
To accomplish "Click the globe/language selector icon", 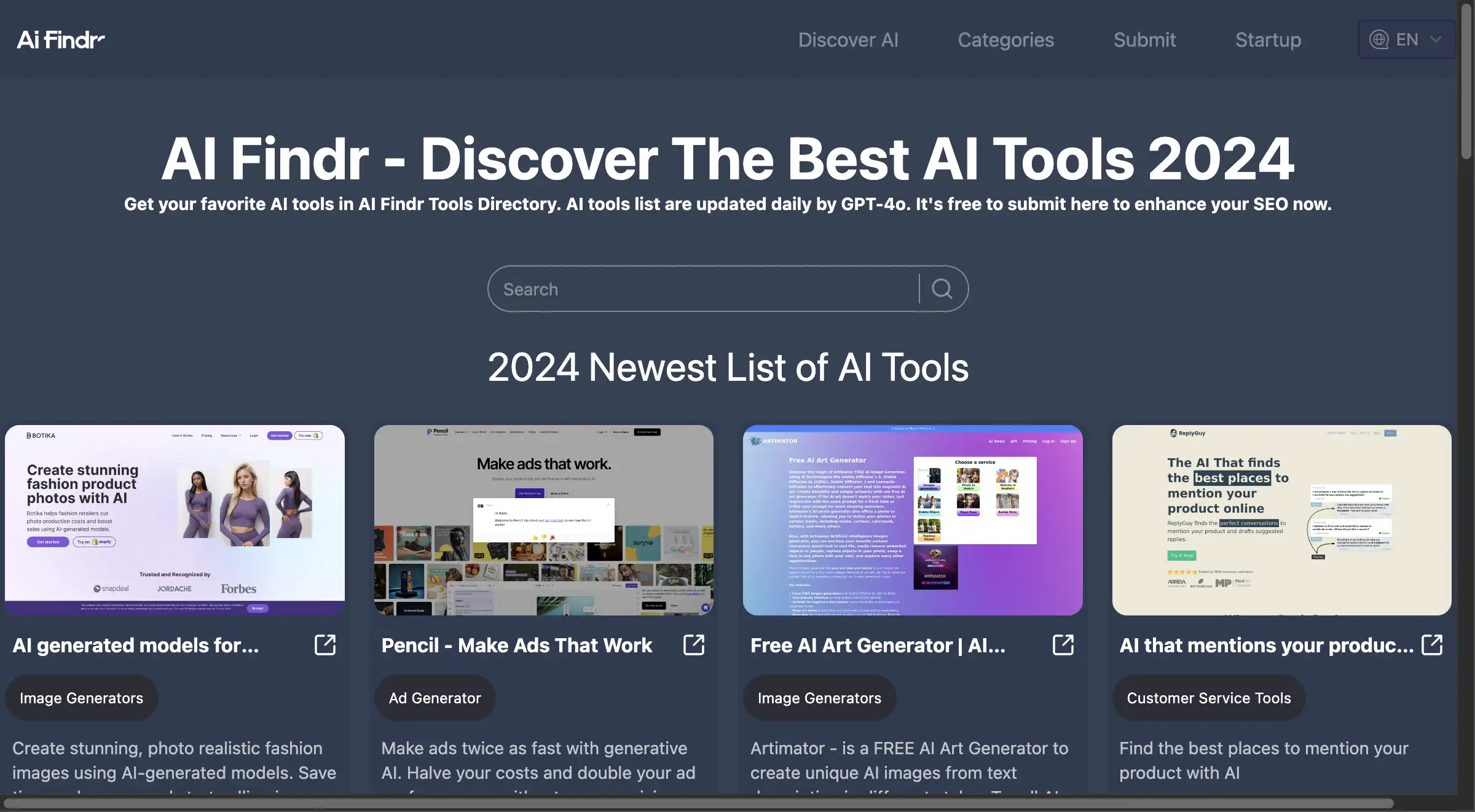I will pos(1379,38).
